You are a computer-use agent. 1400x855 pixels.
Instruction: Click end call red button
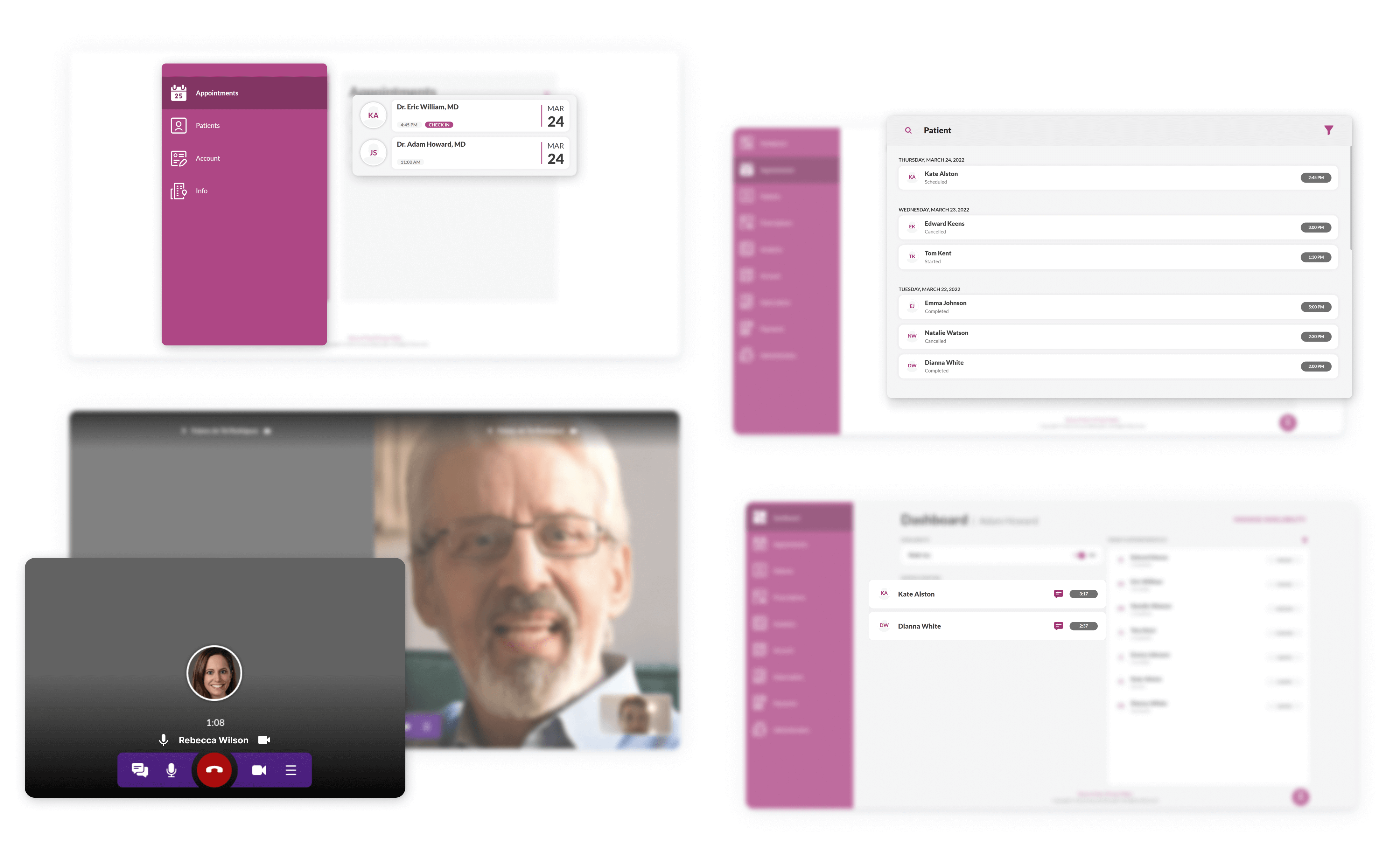213,769
